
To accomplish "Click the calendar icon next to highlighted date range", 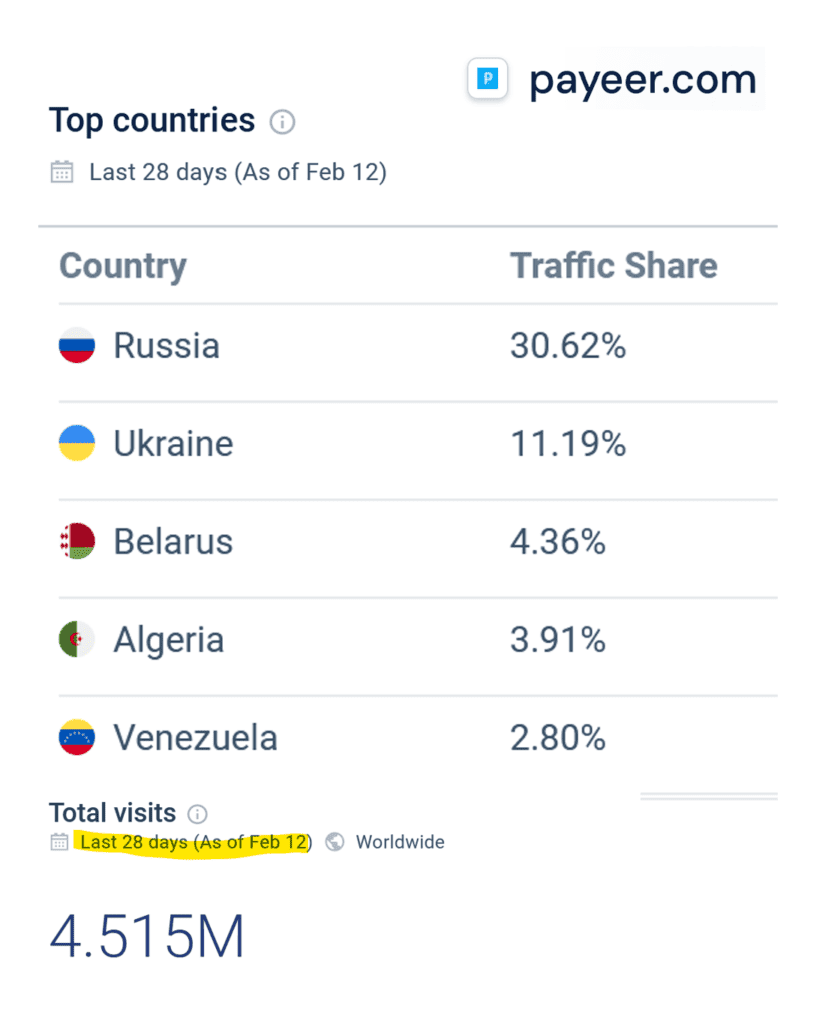I will coord(59,842).
